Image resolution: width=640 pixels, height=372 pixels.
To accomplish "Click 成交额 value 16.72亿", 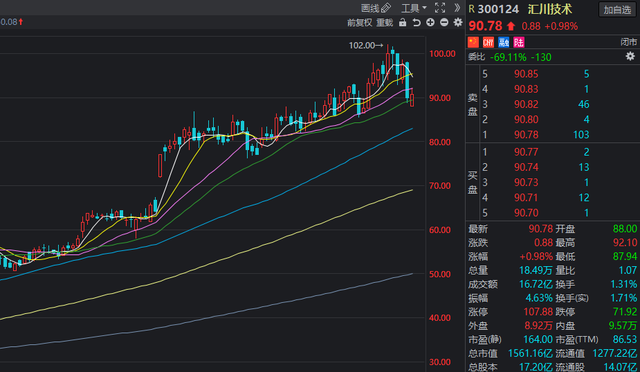I will pos(536,284).
